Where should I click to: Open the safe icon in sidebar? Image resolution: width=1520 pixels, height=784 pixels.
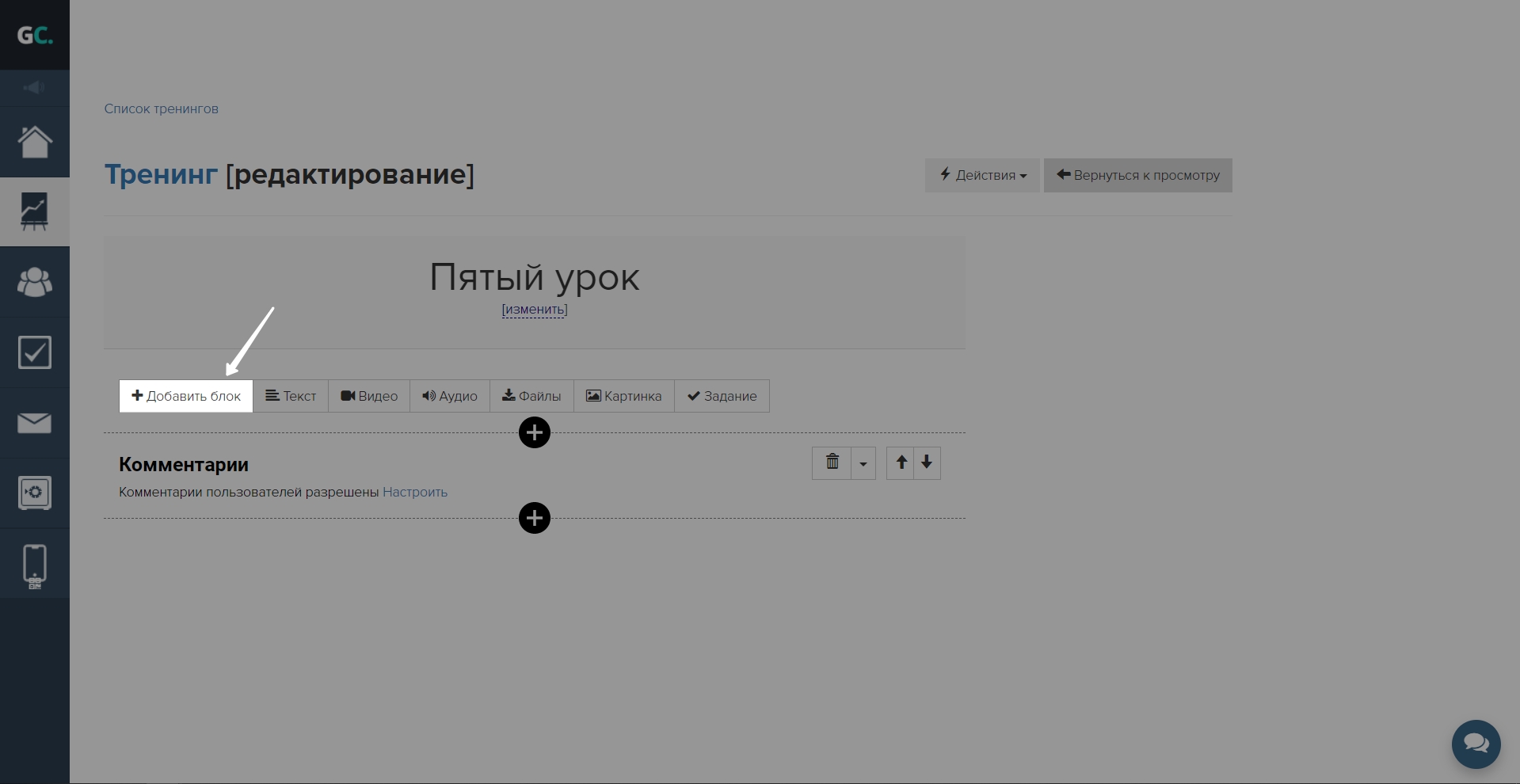coord(35,493)
